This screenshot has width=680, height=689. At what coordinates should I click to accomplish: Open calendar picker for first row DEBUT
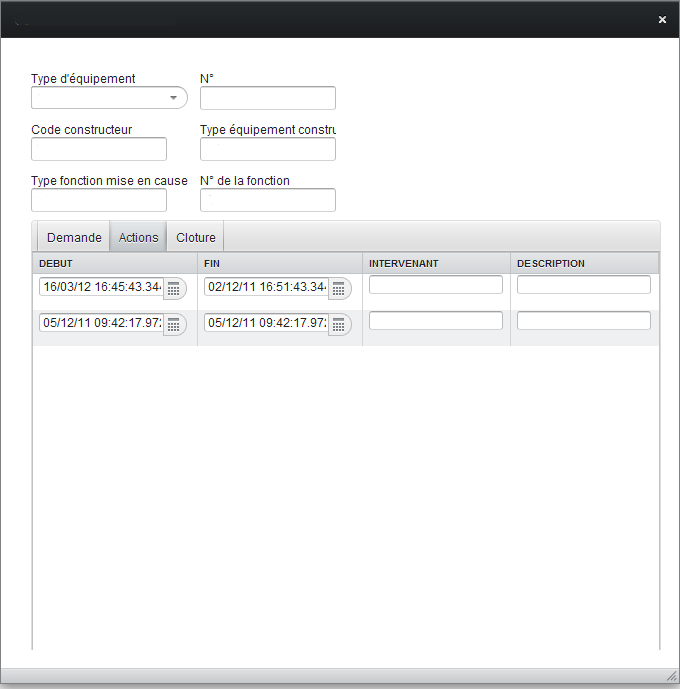(174, 289)
